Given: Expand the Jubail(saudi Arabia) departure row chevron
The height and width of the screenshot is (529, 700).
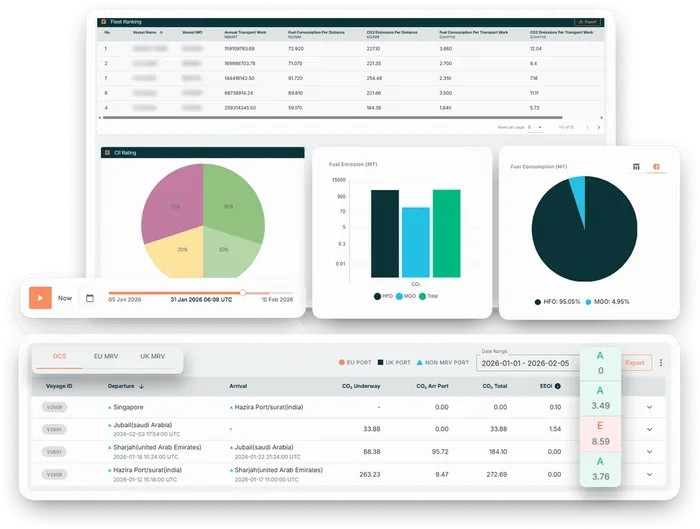Looking at the screenshot, I should click(x=650, y=429).
